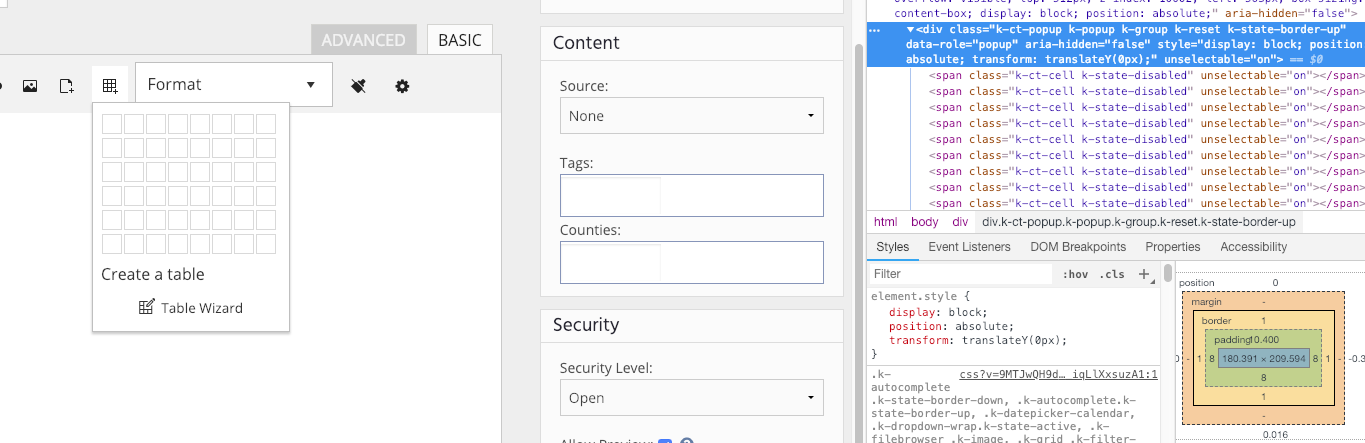Collapse the selected k-ct-popup div node
The width and height of the screenshot is (1365, 443).
click(x=910, y=30)
